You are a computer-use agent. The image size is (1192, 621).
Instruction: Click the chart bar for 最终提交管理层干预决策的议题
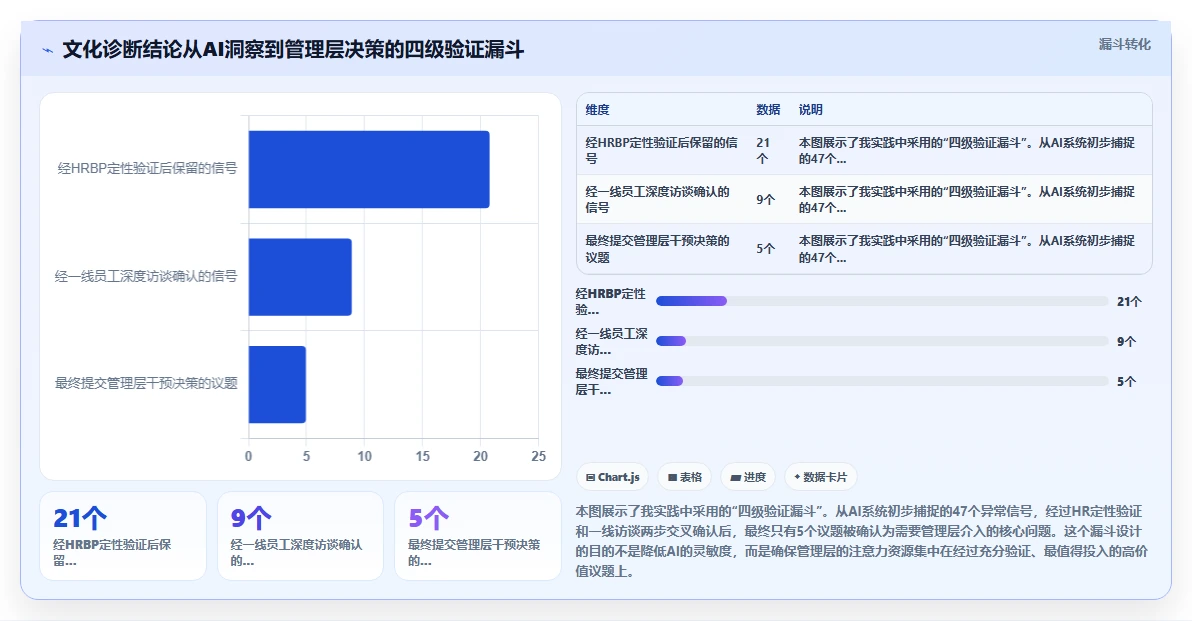pyautogui.click(x=277, y=385)
